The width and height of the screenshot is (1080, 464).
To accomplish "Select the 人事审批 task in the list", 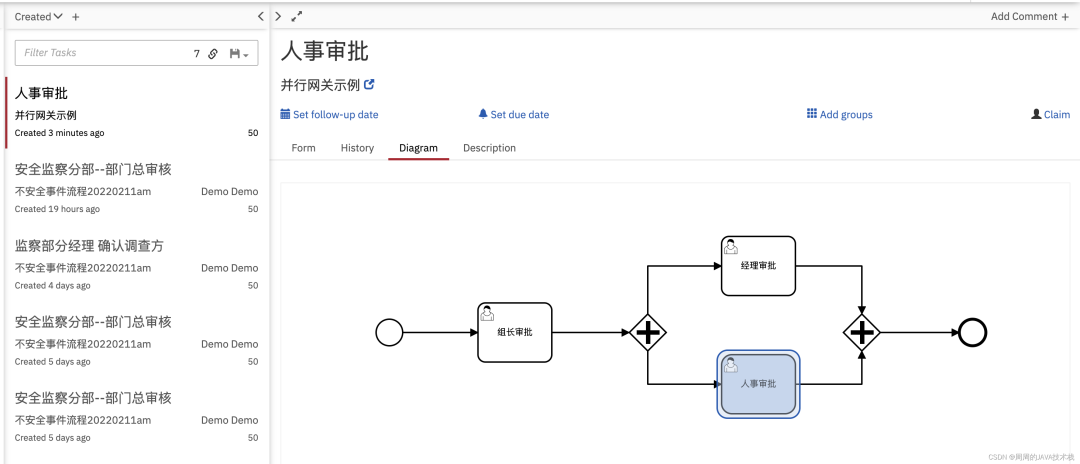I will pos(136,112).
